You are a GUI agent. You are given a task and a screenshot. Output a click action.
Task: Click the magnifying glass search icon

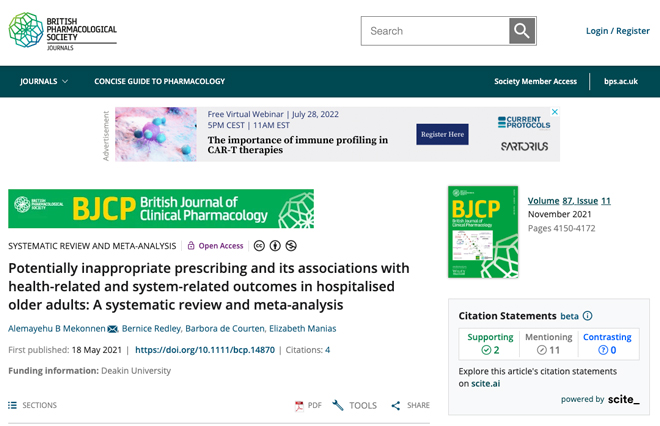coord(522,31)
